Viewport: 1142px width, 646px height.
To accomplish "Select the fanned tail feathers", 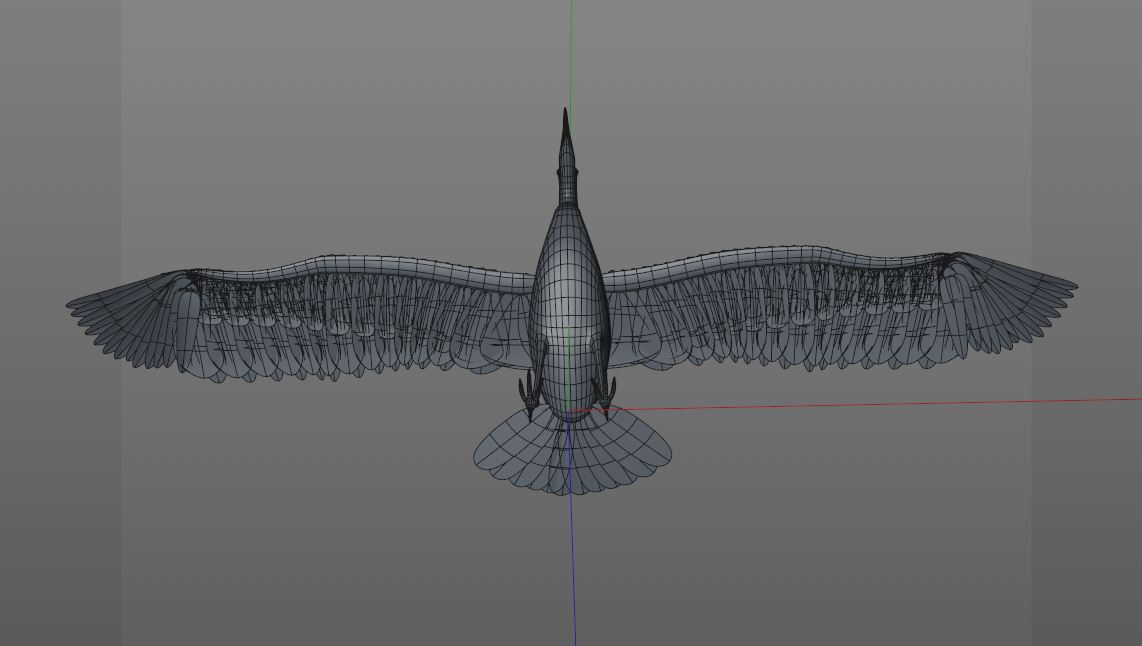I will (572, 452).
